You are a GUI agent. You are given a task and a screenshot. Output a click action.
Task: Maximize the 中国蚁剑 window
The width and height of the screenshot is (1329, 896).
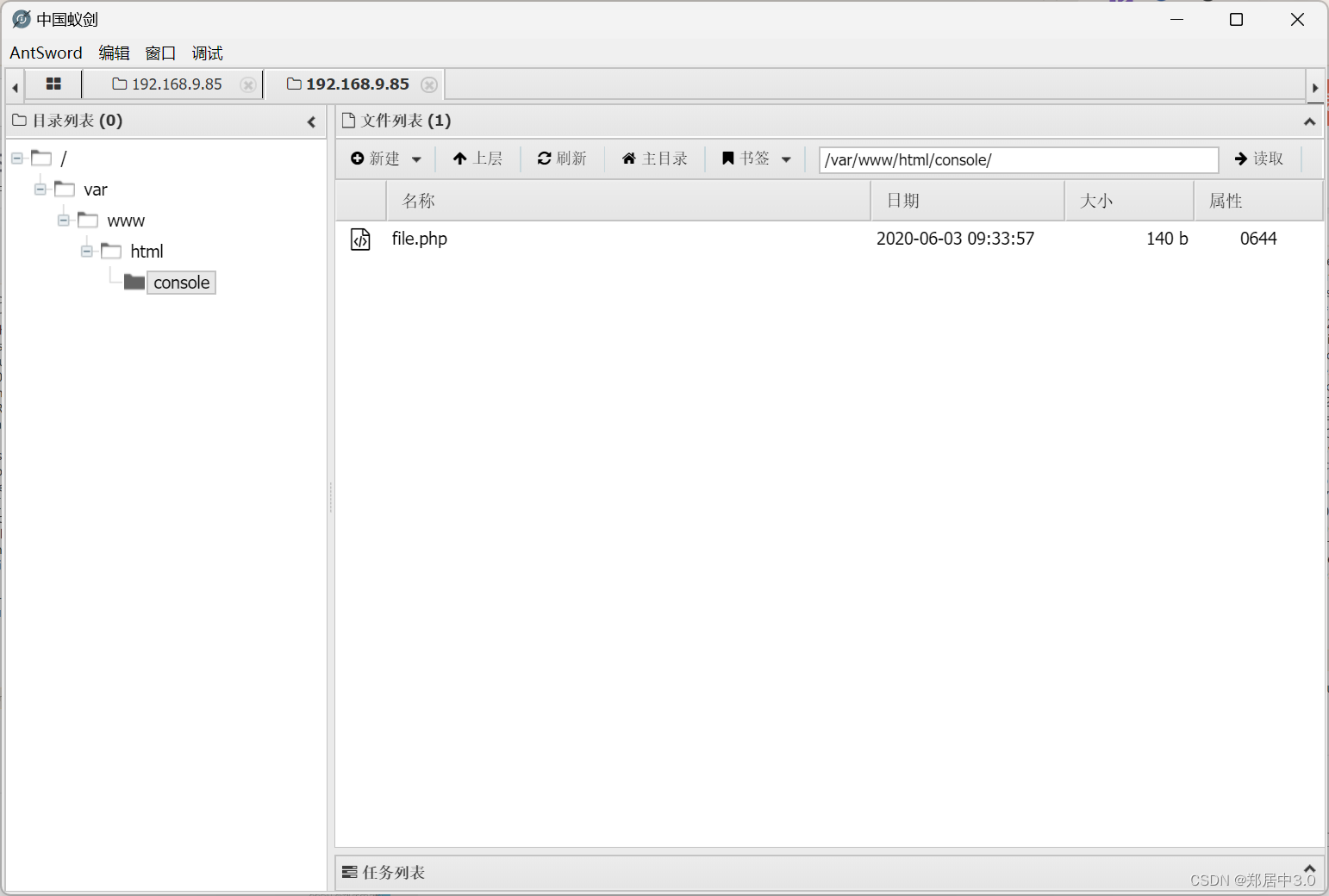[1236, 19]
